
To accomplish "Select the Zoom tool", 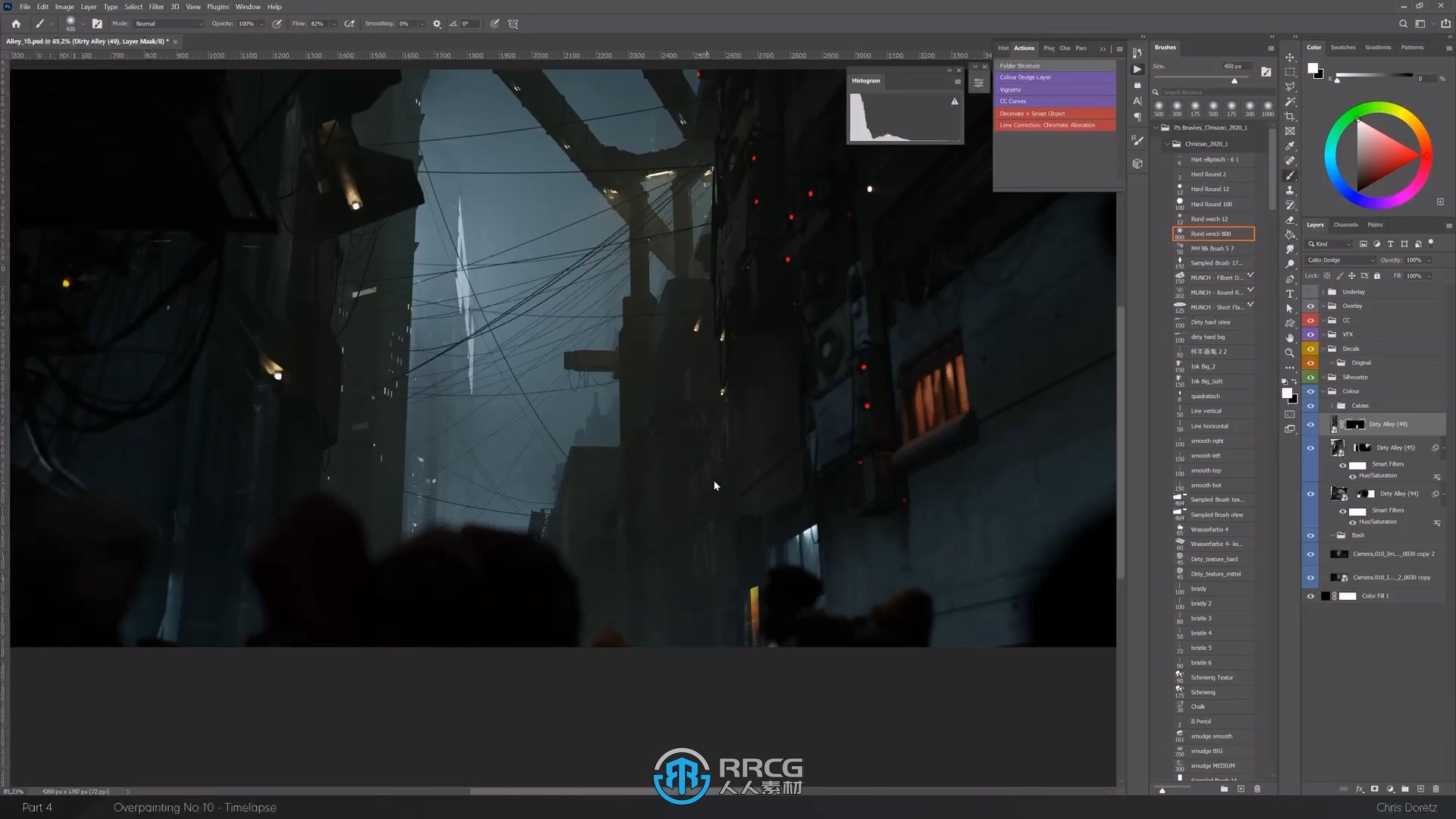I will [x=1289, y=353].
